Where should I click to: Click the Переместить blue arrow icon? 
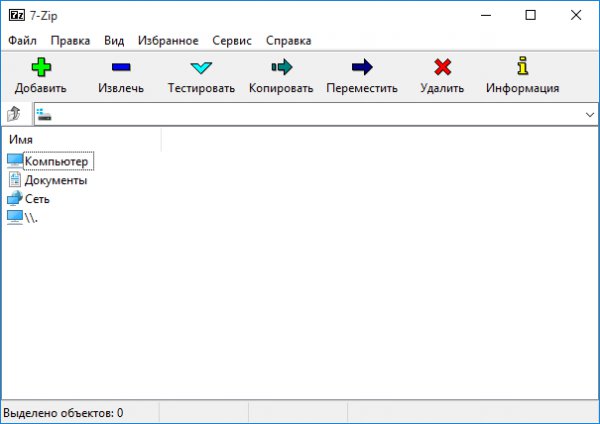point(362,67)
